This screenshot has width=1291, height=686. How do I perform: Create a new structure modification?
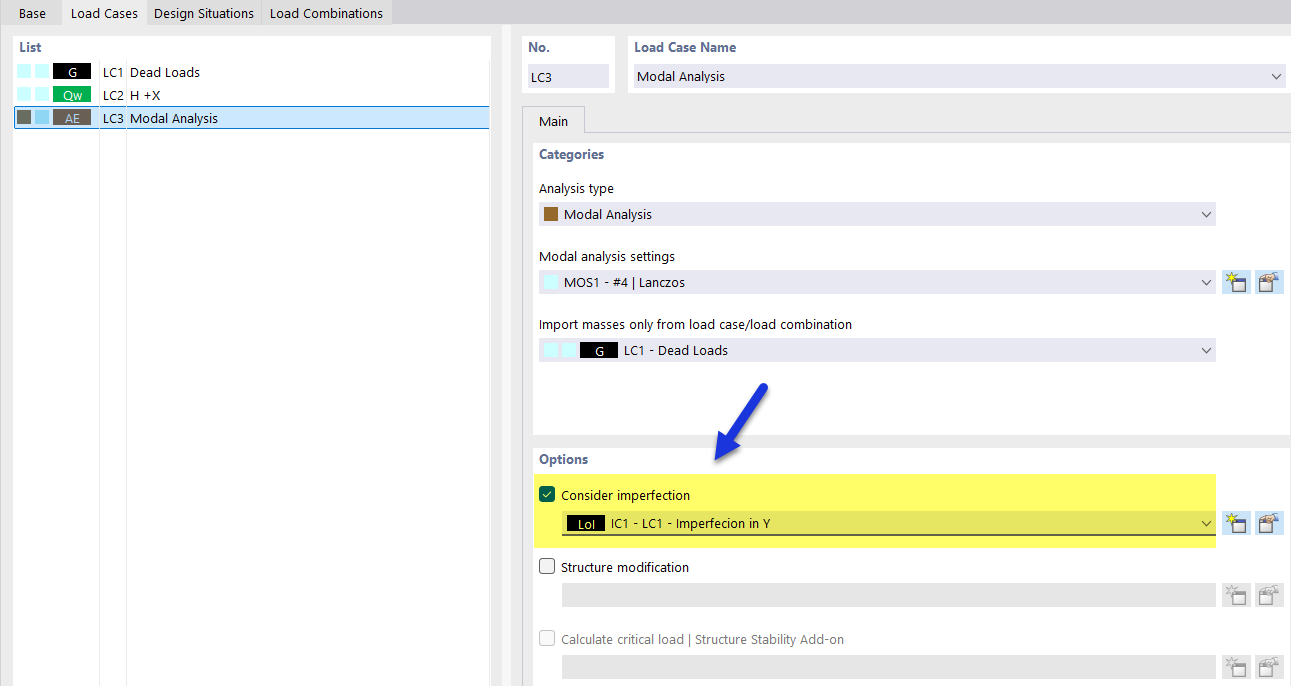[1236, 594]
